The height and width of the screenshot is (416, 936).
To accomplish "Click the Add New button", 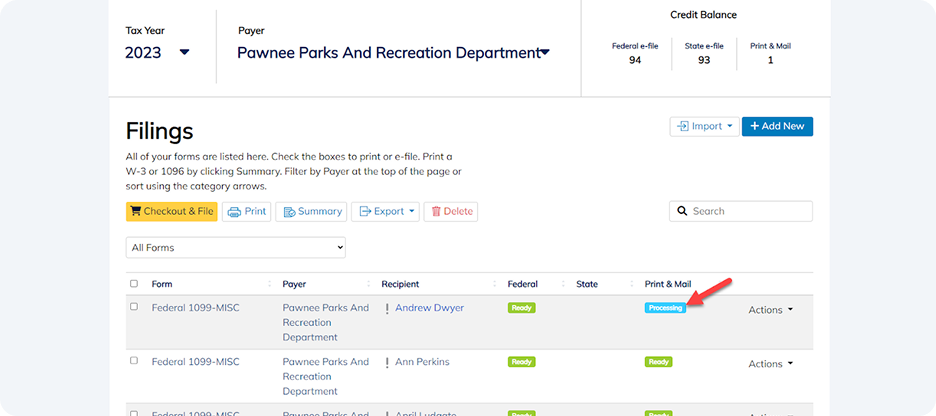I will coord(777,127).
